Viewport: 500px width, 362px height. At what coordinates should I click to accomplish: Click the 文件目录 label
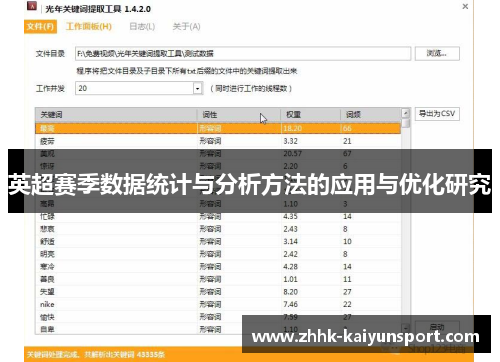[x=50, y=54]
